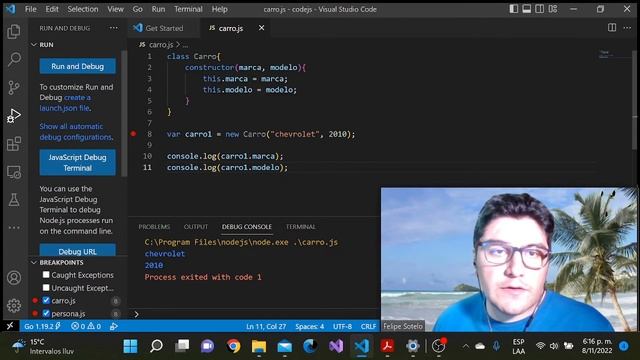Toggle the secondary side bar layout icon
The image size is (640, 360).
click(x=540, y=9)
